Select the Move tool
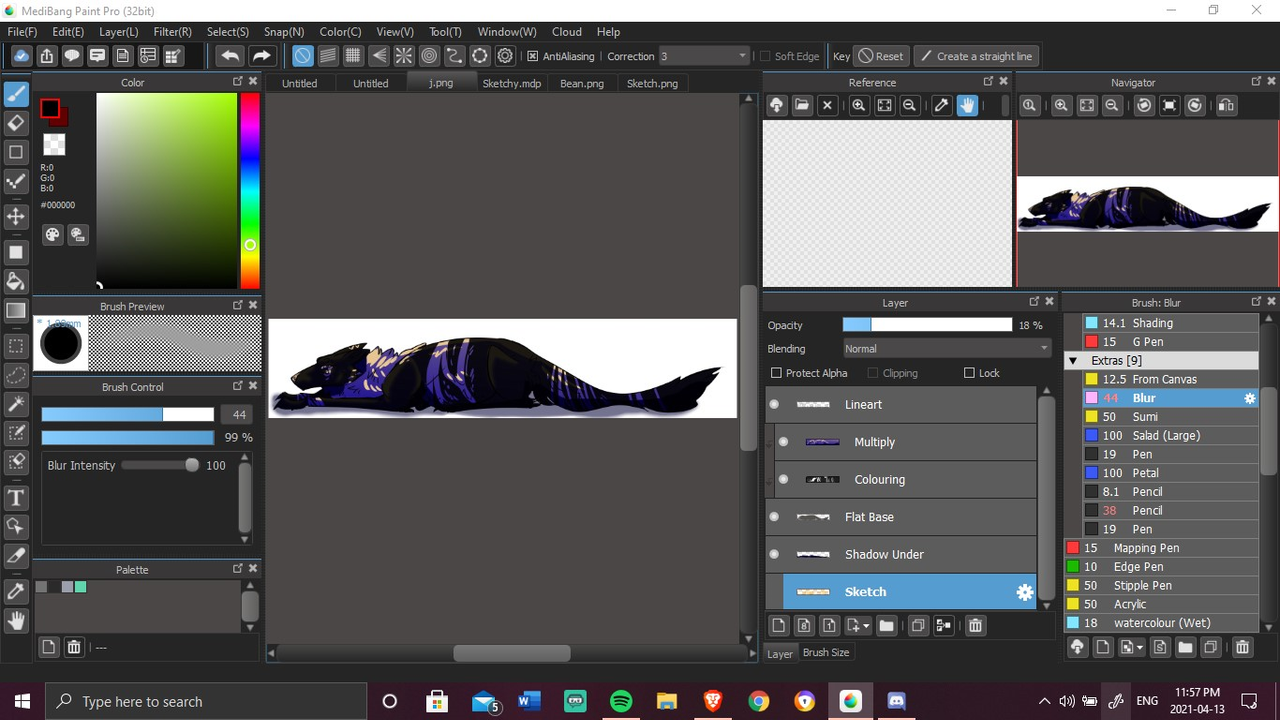 click(x=16, y=217)
